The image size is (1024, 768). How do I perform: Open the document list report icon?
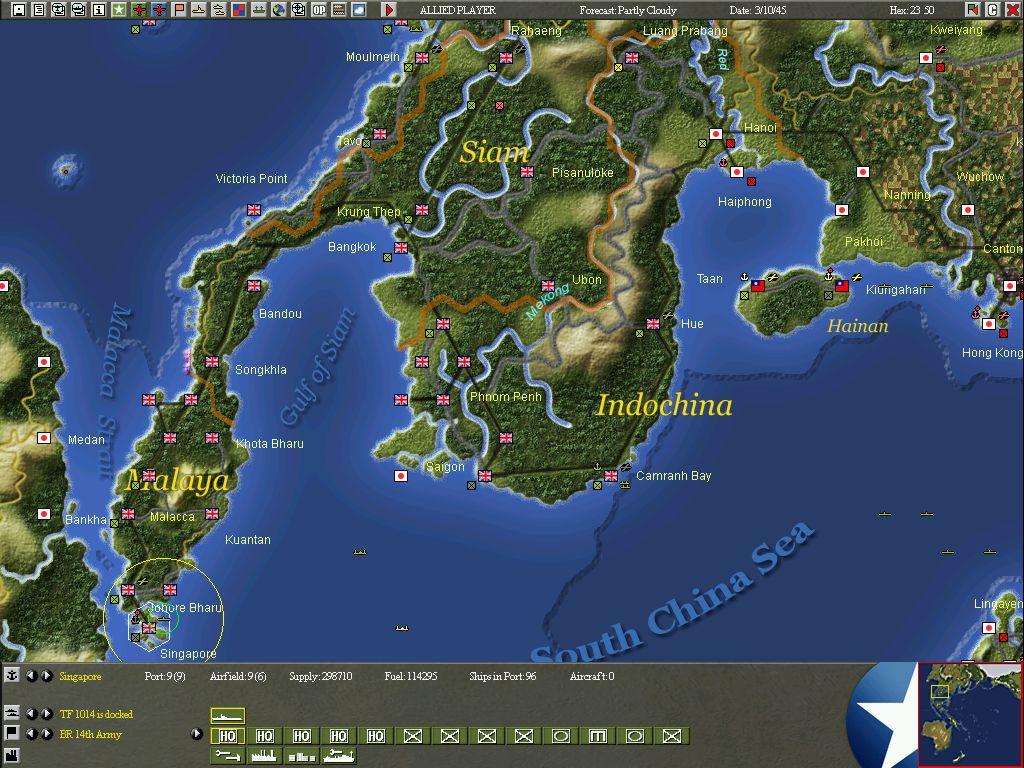click(39, 9)
